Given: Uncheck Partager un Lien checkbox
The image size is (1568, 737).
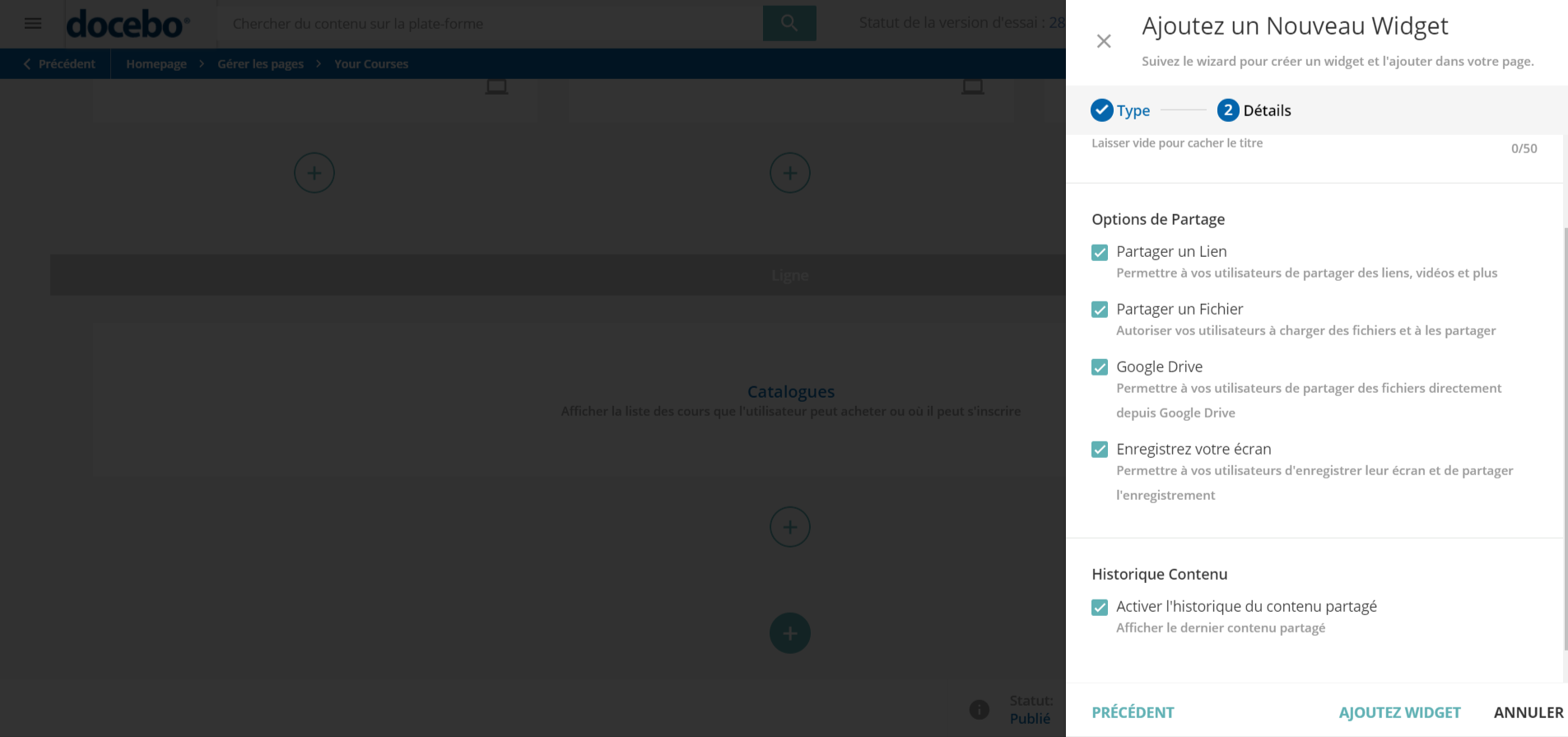Looking at the screenshot, I should [x=1100, y=252].
